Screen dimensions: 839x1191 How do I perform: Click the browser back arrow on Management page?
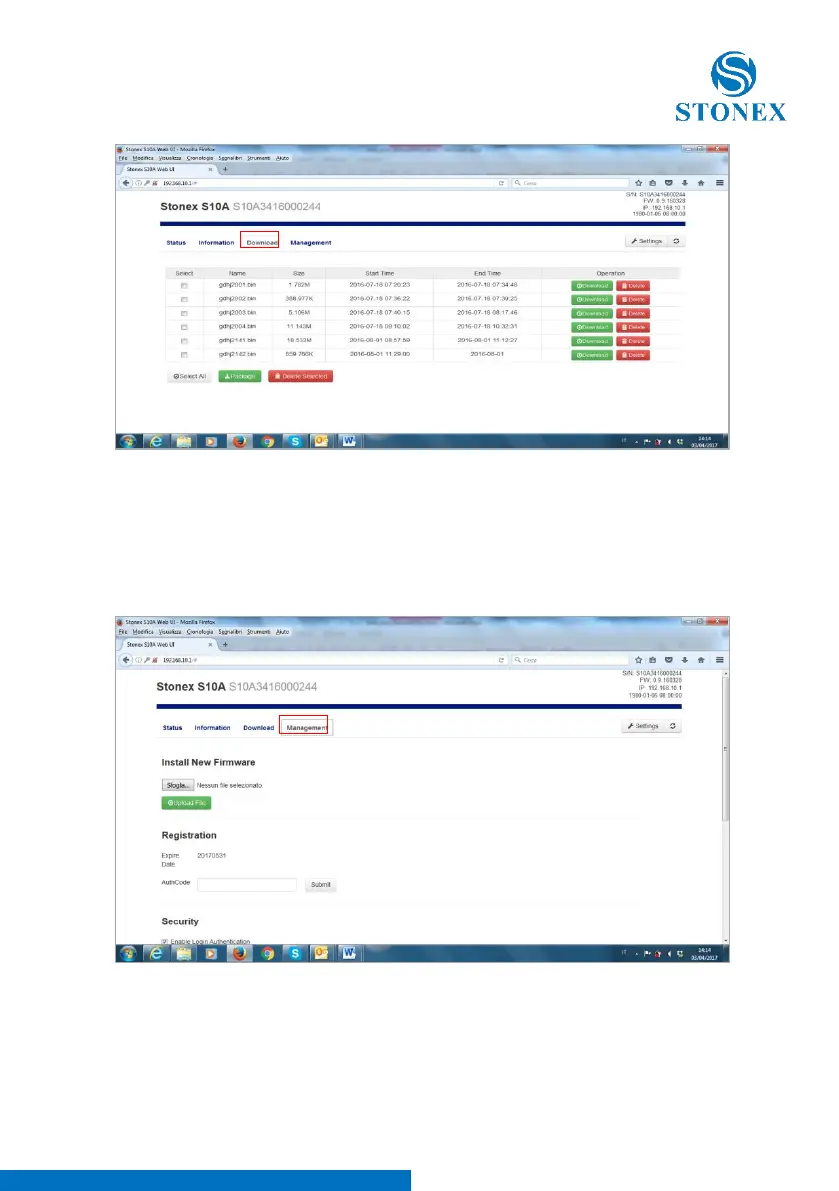coord(127,660)
